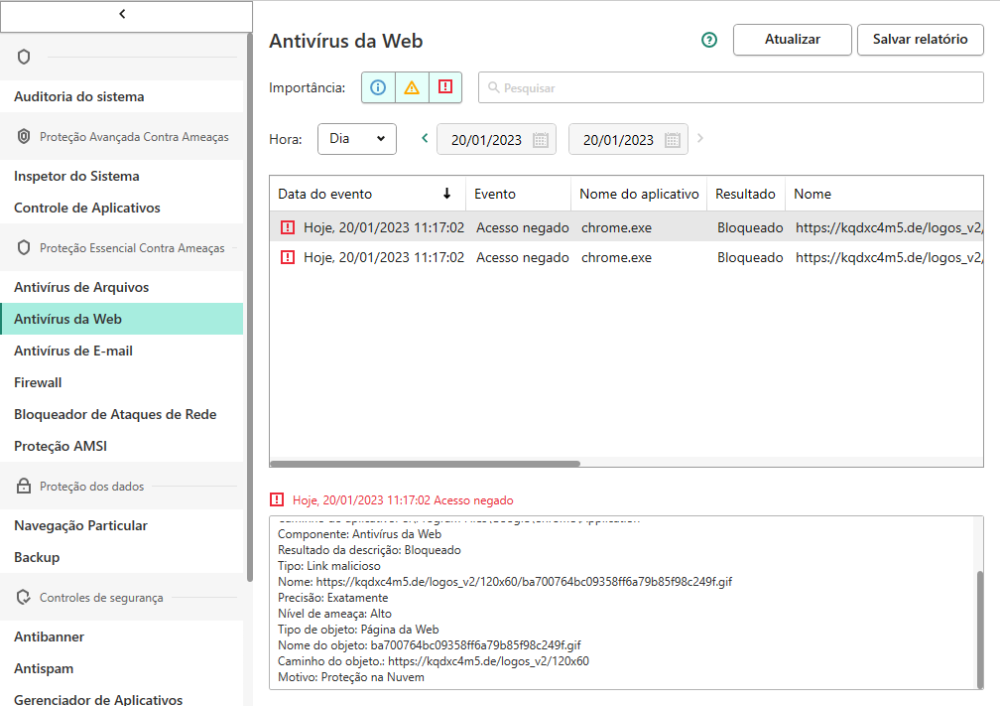Open the Dia period dropdown
The width and height of the screenshot is (1000, 706).
pos(357,138)
